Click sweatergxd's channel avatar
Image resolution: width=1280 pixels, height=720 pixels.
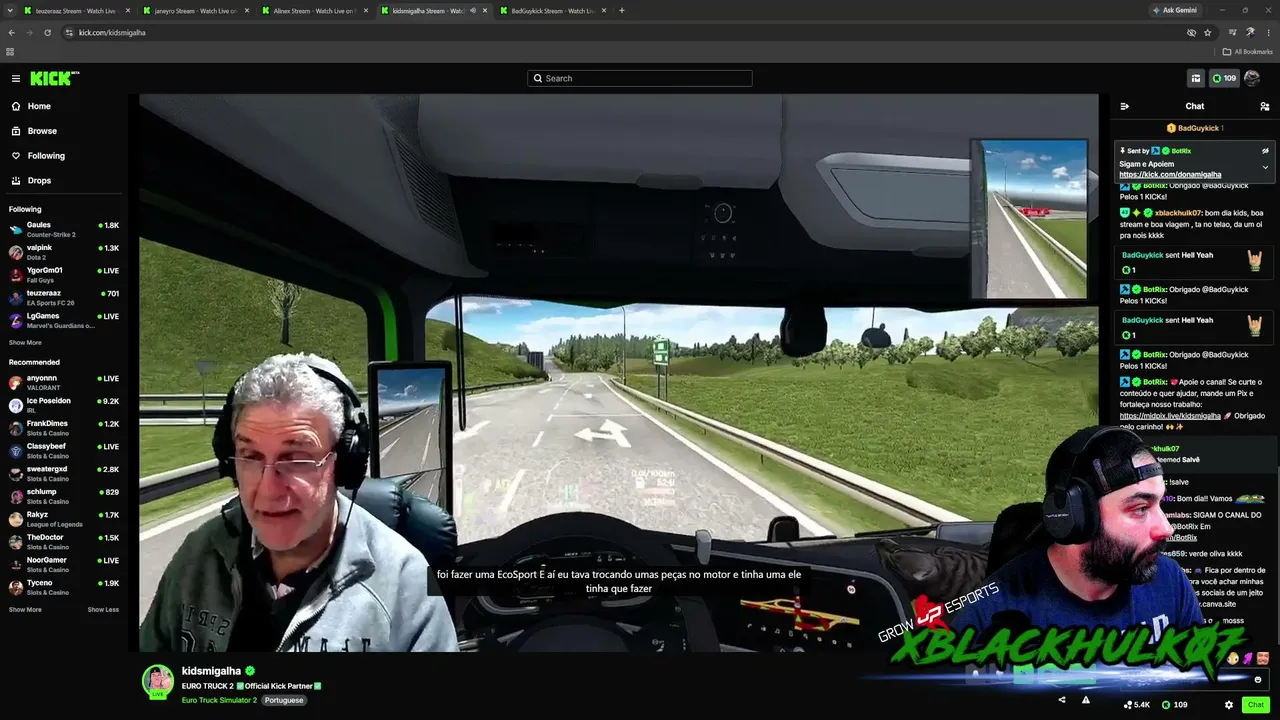point(16,474)
